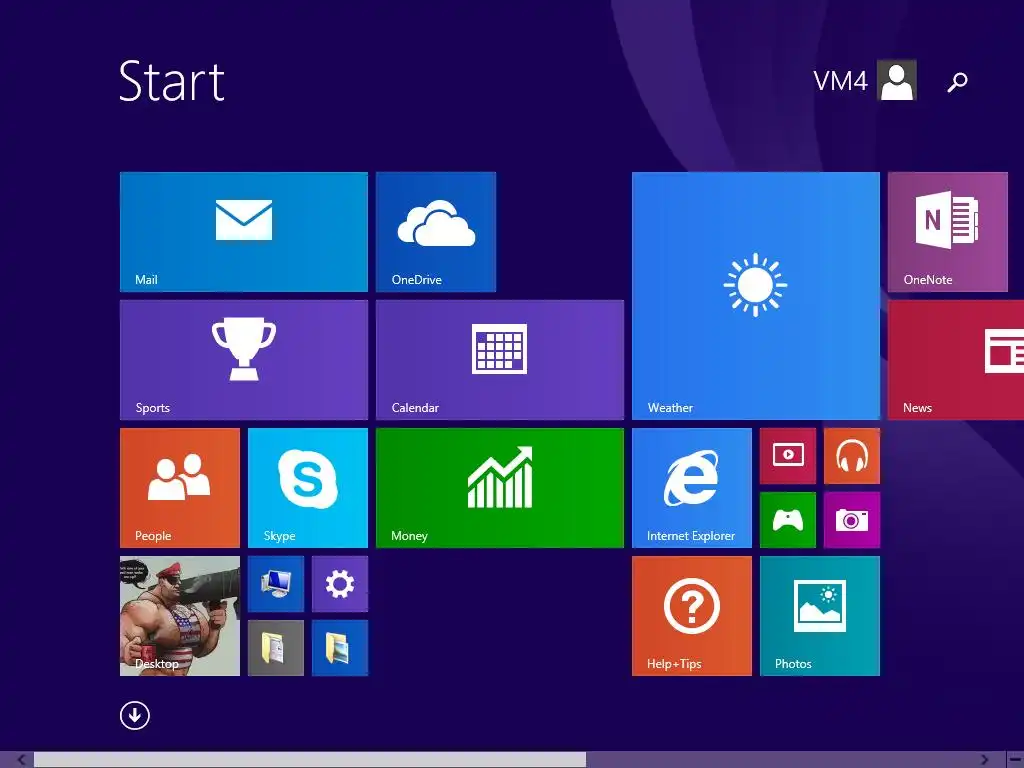Click the horizontal scrollbar thumb

tap(310, 760)
